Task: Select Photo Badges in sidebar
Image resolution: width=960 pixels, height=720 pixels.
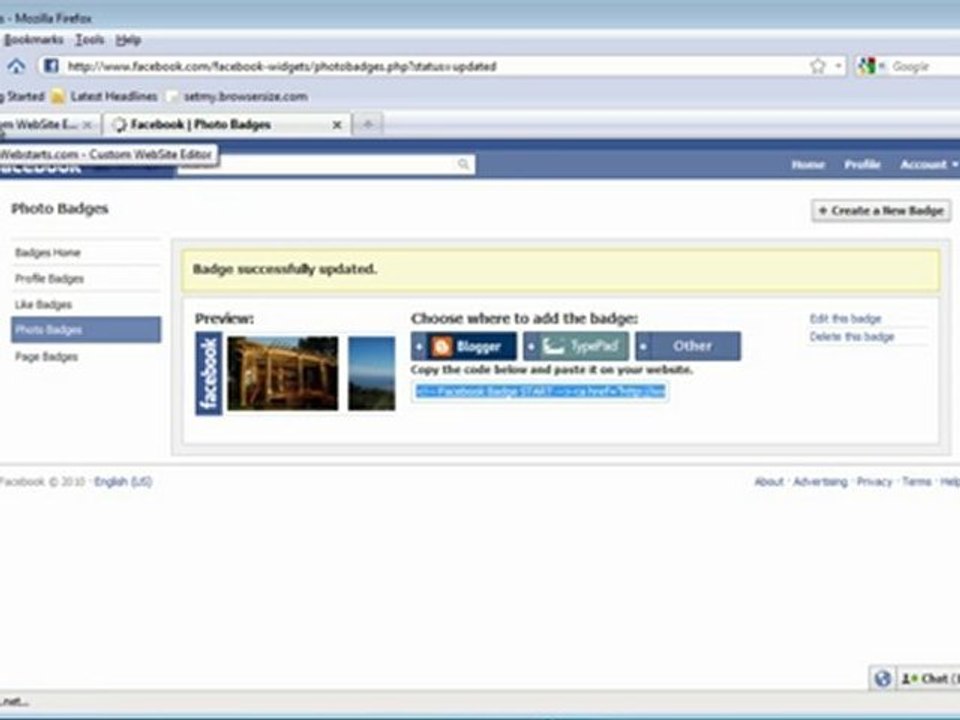Action: point(86,329)
